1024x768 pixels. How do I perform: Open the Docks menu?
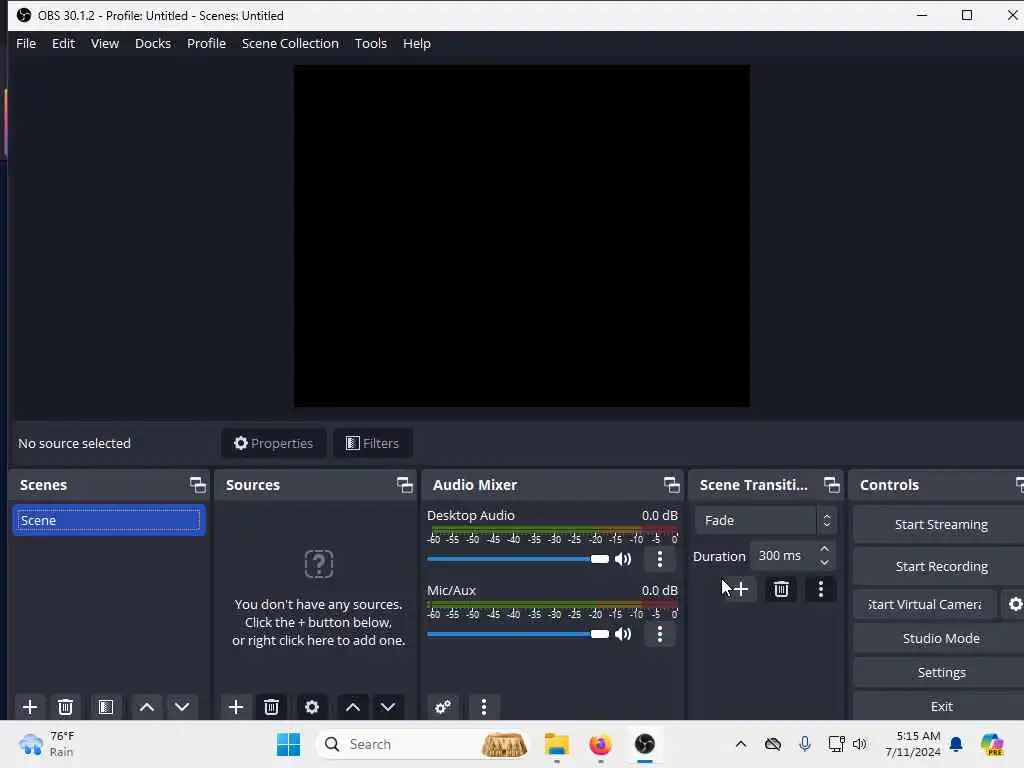153,43
